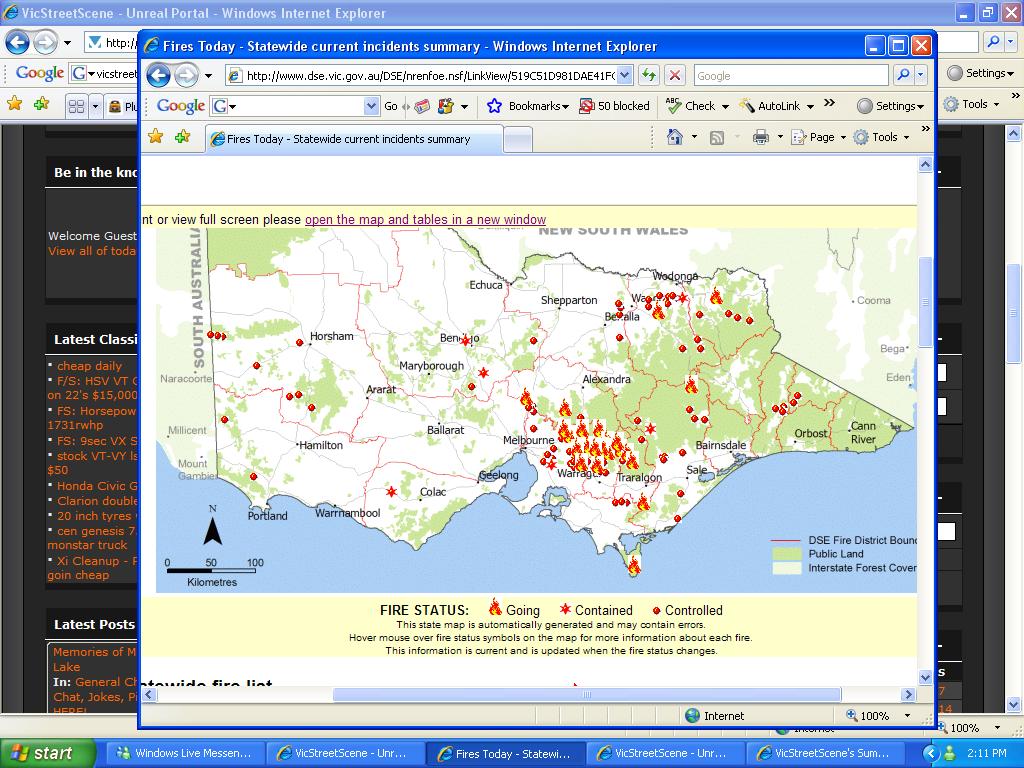
Task: Click the Google toolbar colorful gadget icon
Action: point(446,106)
